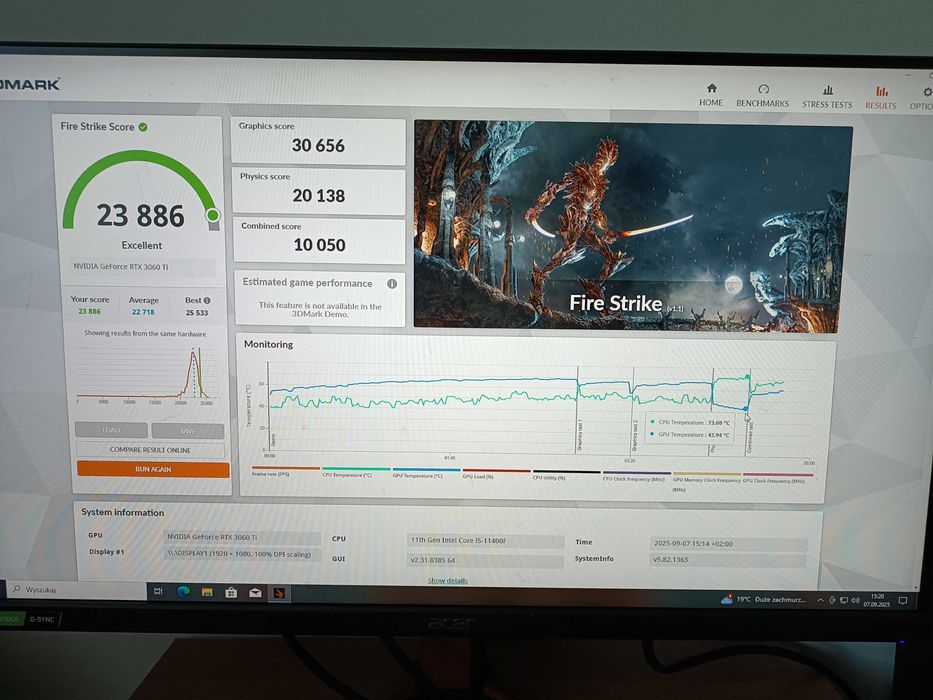
Task: Open Task View on the taskbar
Action: [158, 591]
